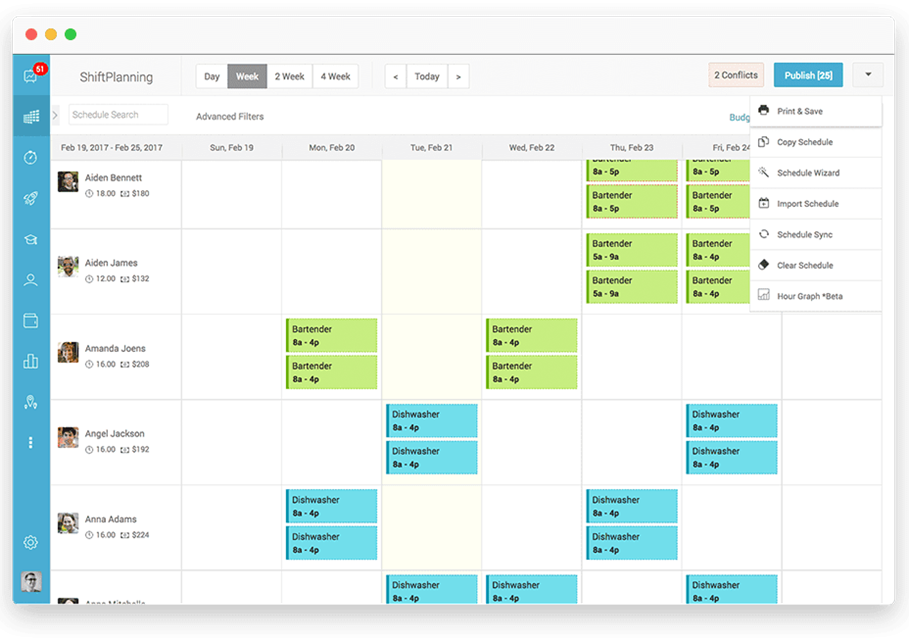Switch to 2 Week view
This screenshot has width=909, height=641.
[290, 76]
